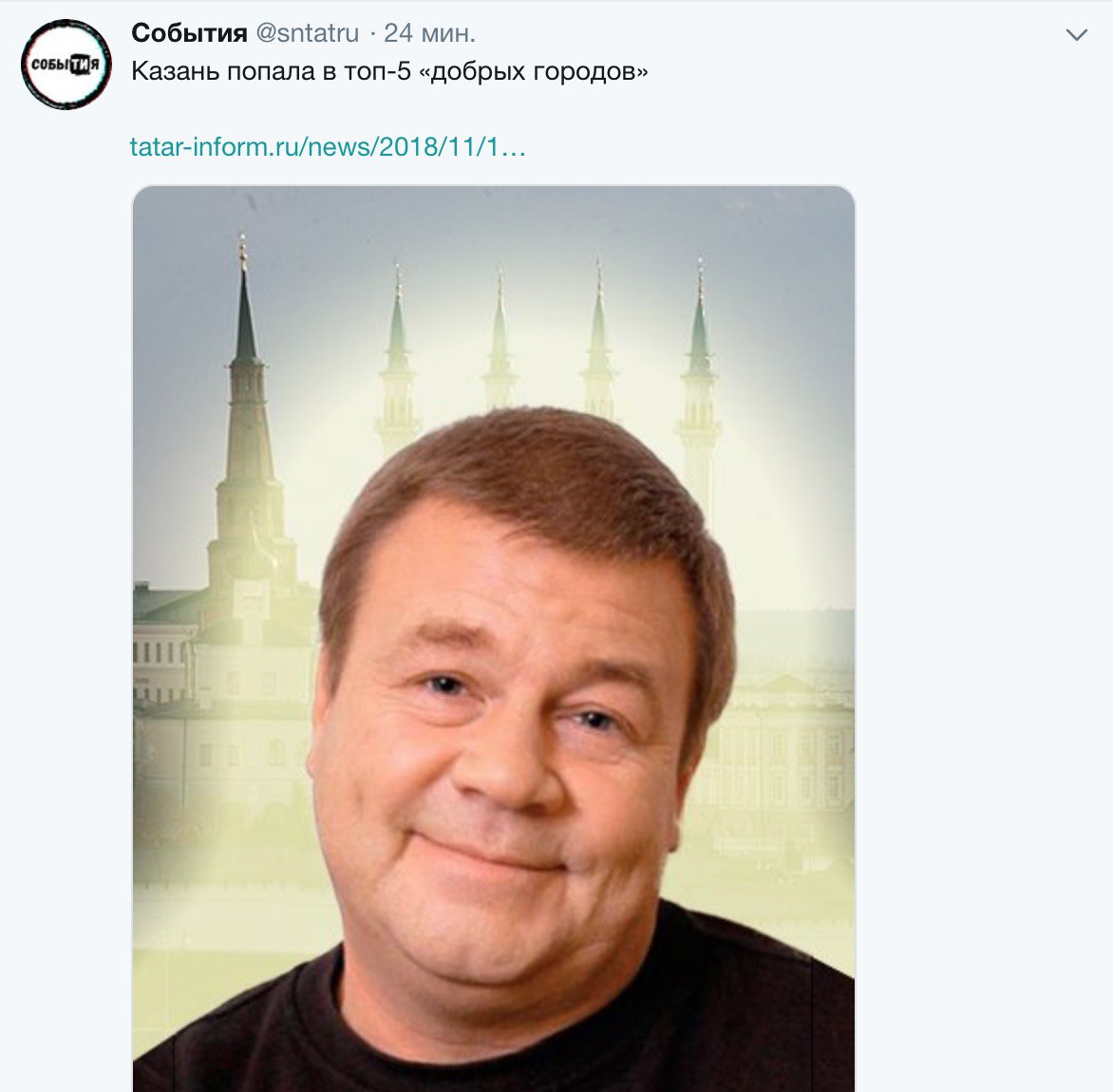Open the attached photo of the smiling man
Image resolution: width=1113 pixels, height=1092 pixels.
(494, 639)
